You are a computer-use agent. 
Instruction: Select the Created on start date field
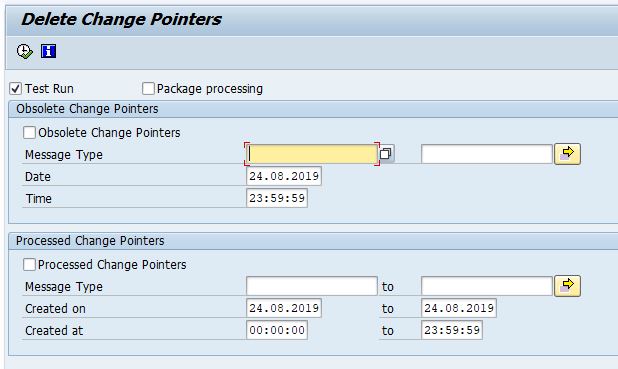284,308
